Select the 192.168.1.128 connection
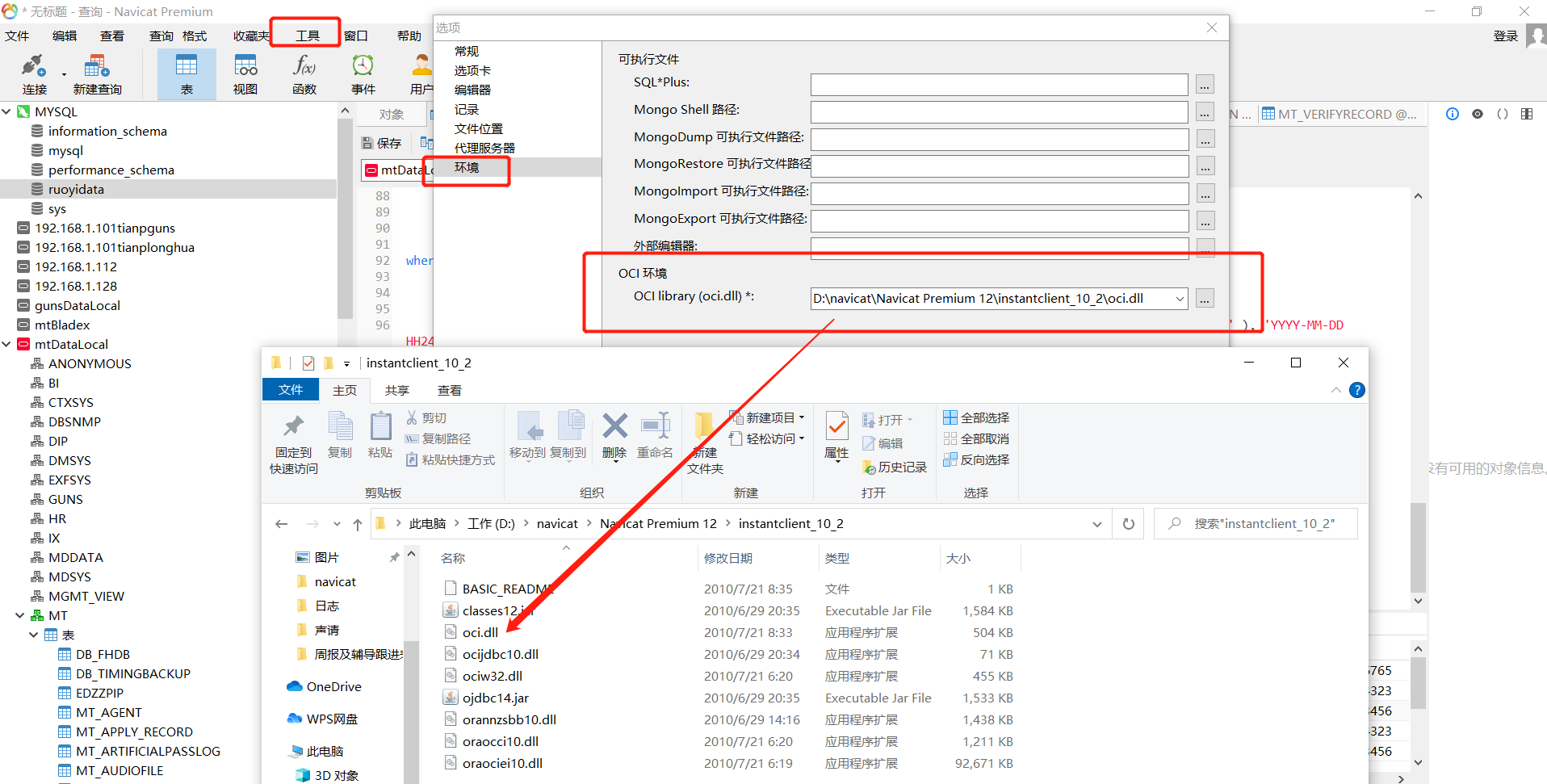 point(76,286)
